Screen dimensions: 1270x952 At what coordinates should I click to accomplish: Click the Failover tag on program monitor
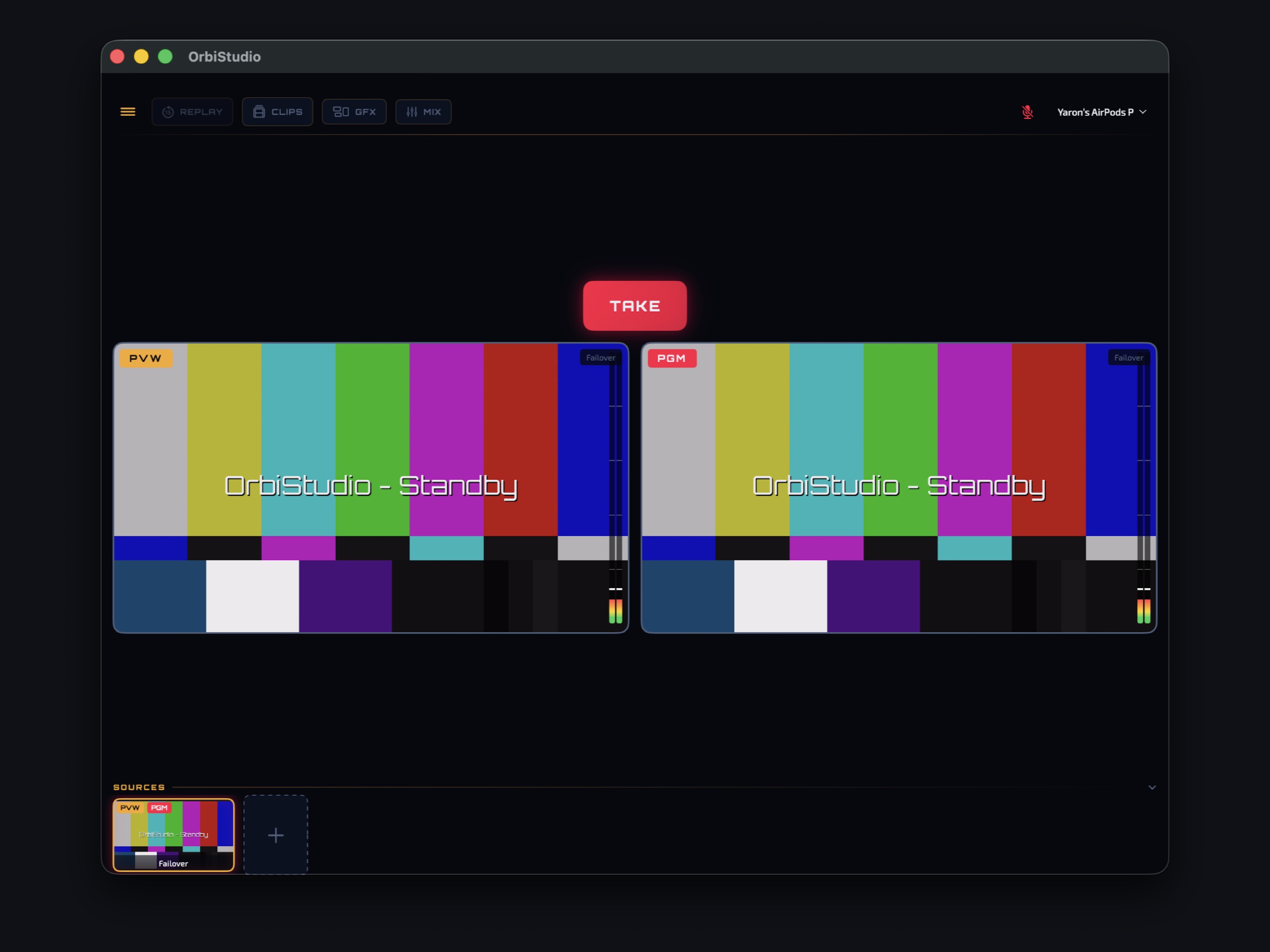(x=1128, y=358)
